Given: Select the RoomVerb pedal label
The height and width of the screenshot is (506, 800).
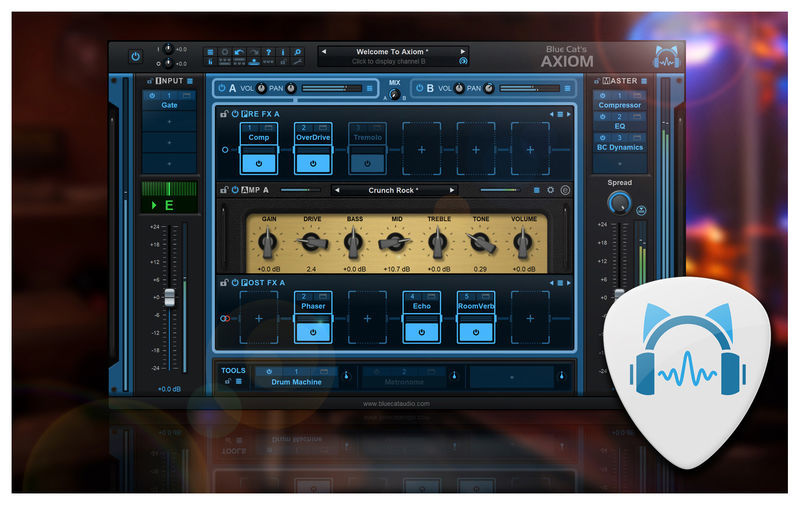Looking at the screenshot, I should pos(476,306).
